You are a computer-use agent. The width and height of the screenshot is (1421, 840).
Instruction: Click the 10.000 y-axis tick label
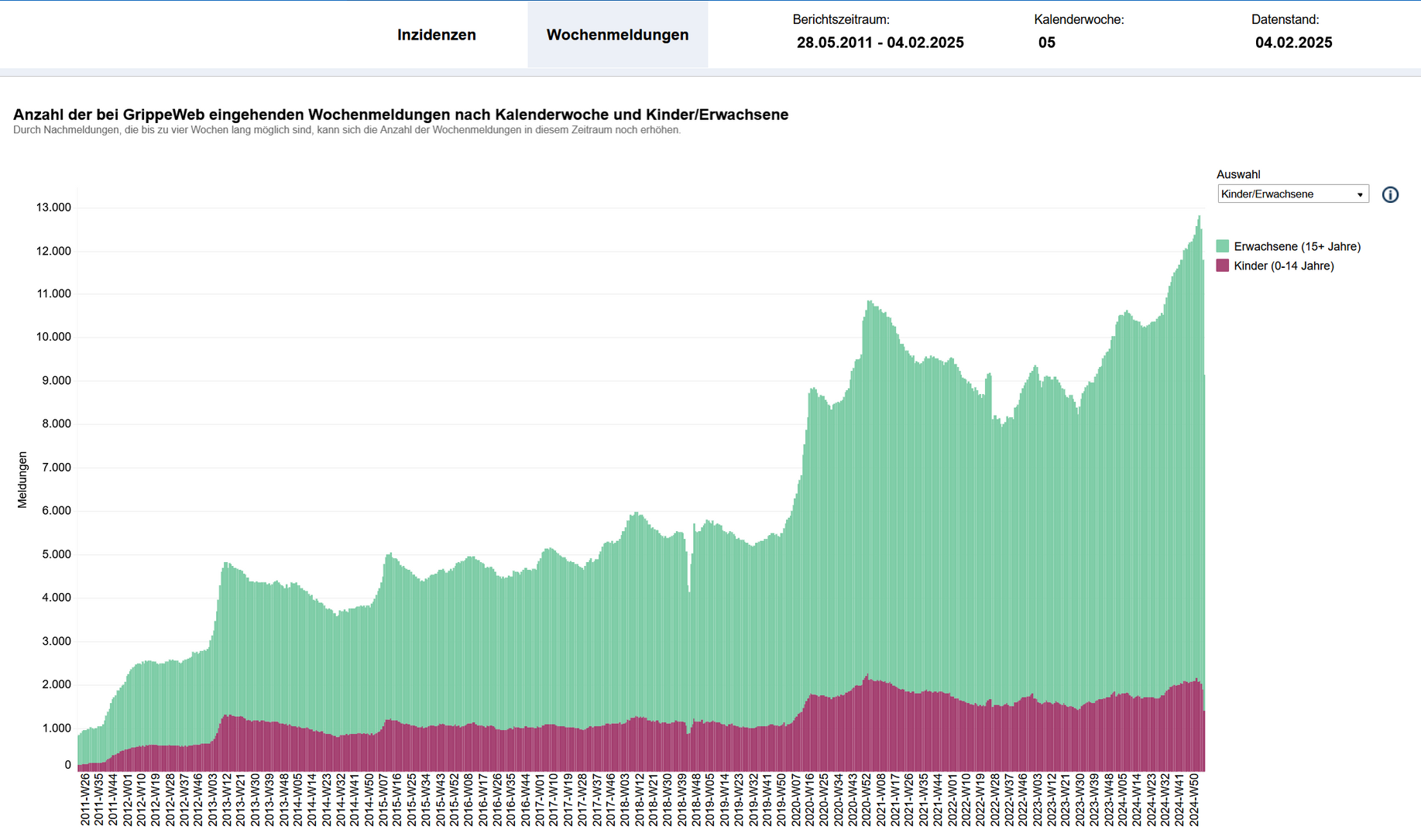point(53,337)
